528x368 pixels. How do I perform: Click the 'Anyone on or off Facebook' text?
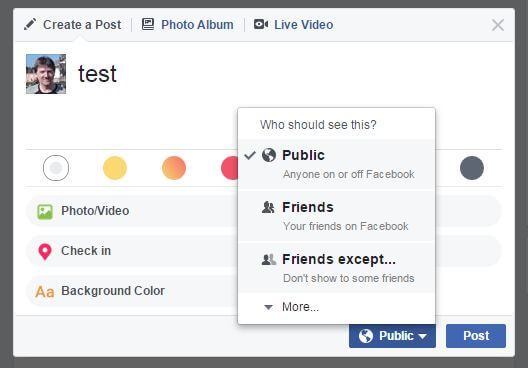(x=349, y=174)
